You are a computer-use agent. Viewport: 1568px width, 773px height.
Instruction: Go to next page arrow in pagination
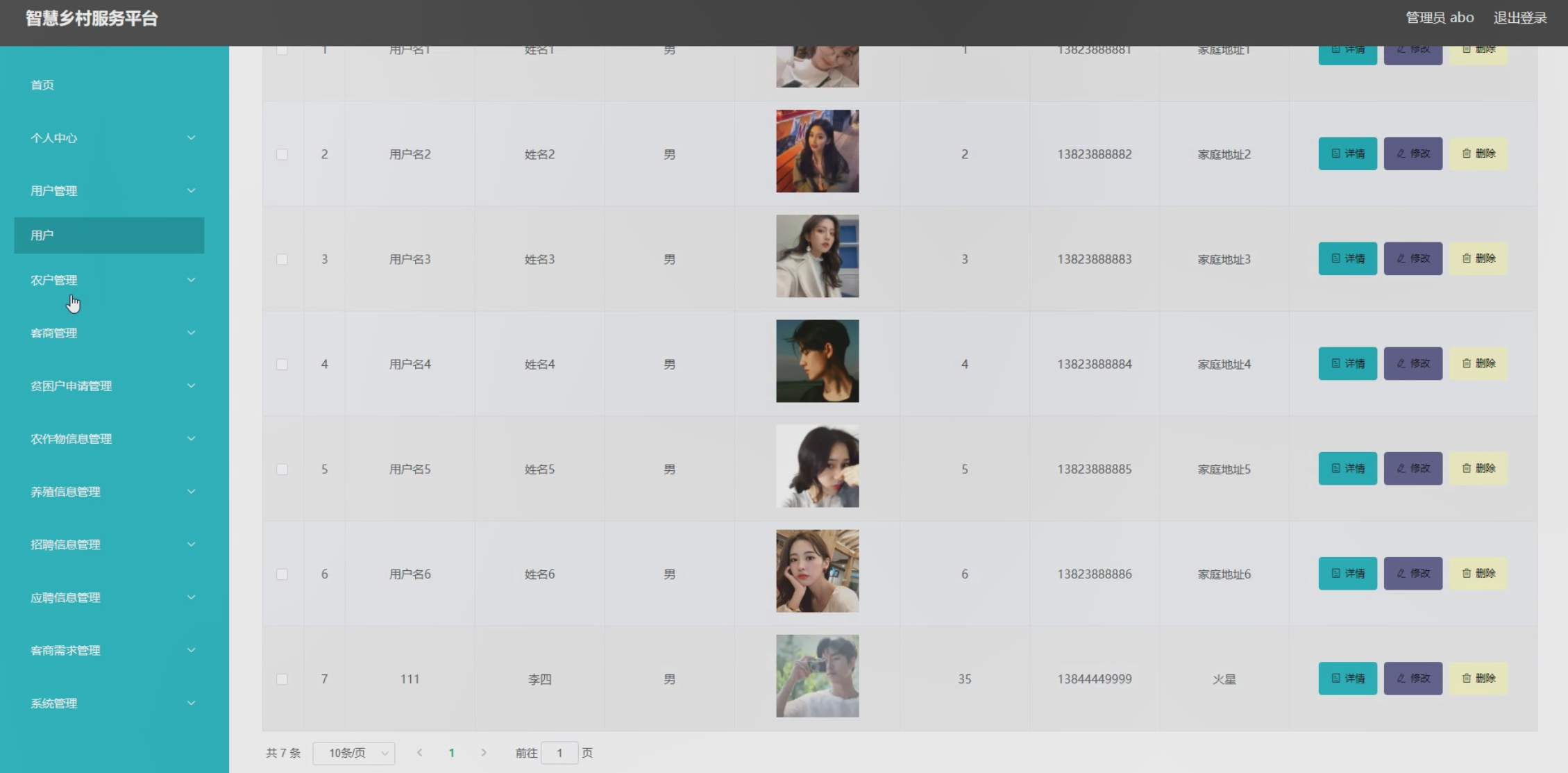point(484,752)
